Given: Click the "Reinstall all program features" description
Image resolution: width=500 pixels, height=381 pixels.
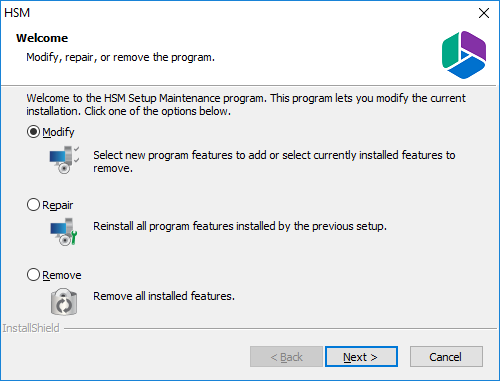Looking at the screenshot, I should tap(240, 226).
